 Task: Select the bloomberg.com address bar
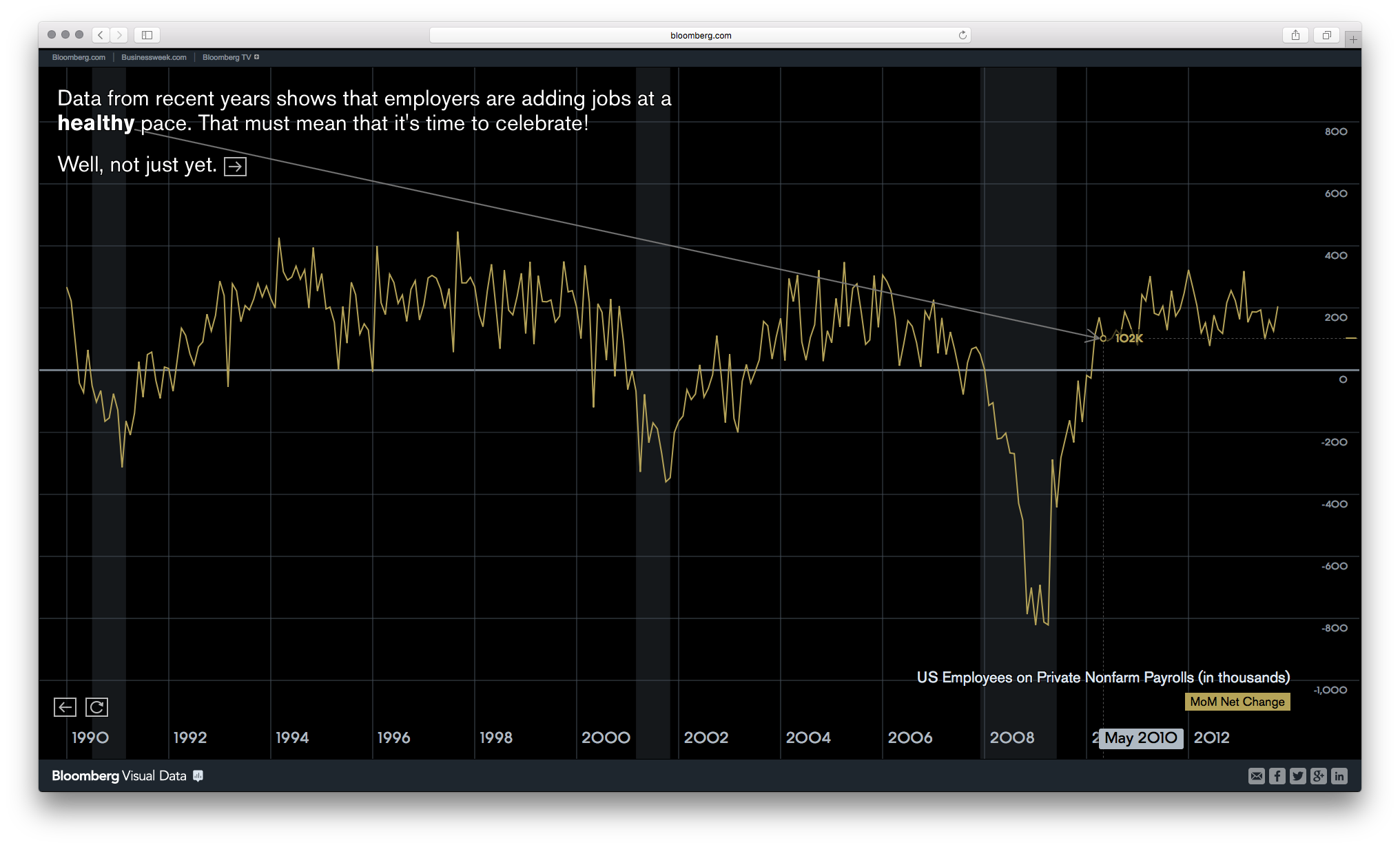tap(699, 34)
